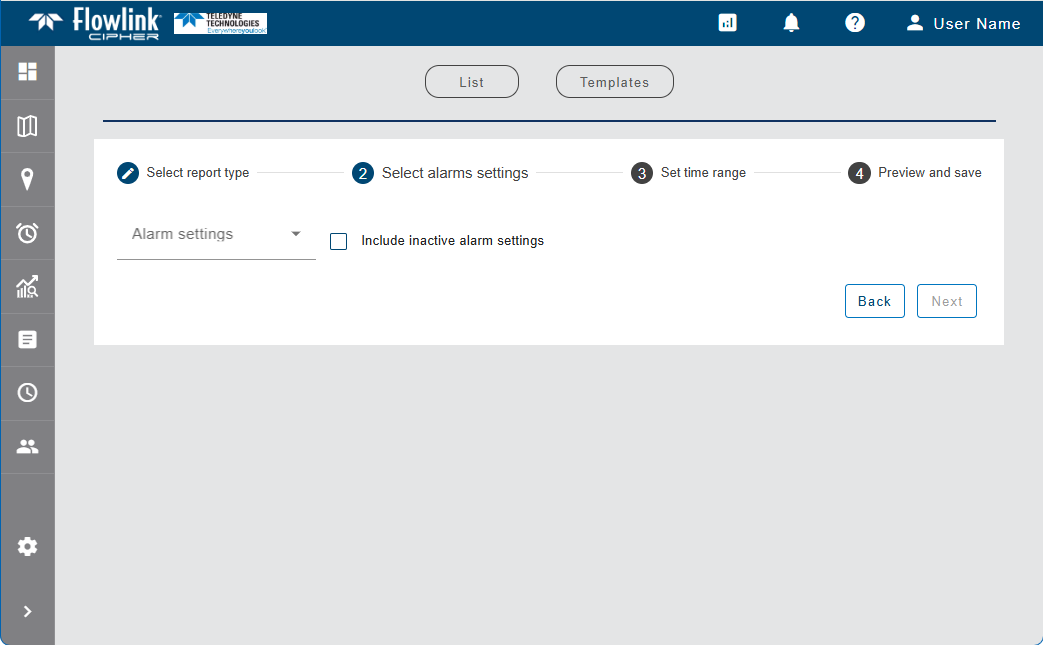Open the map view icon

click(x=27, y=126)
